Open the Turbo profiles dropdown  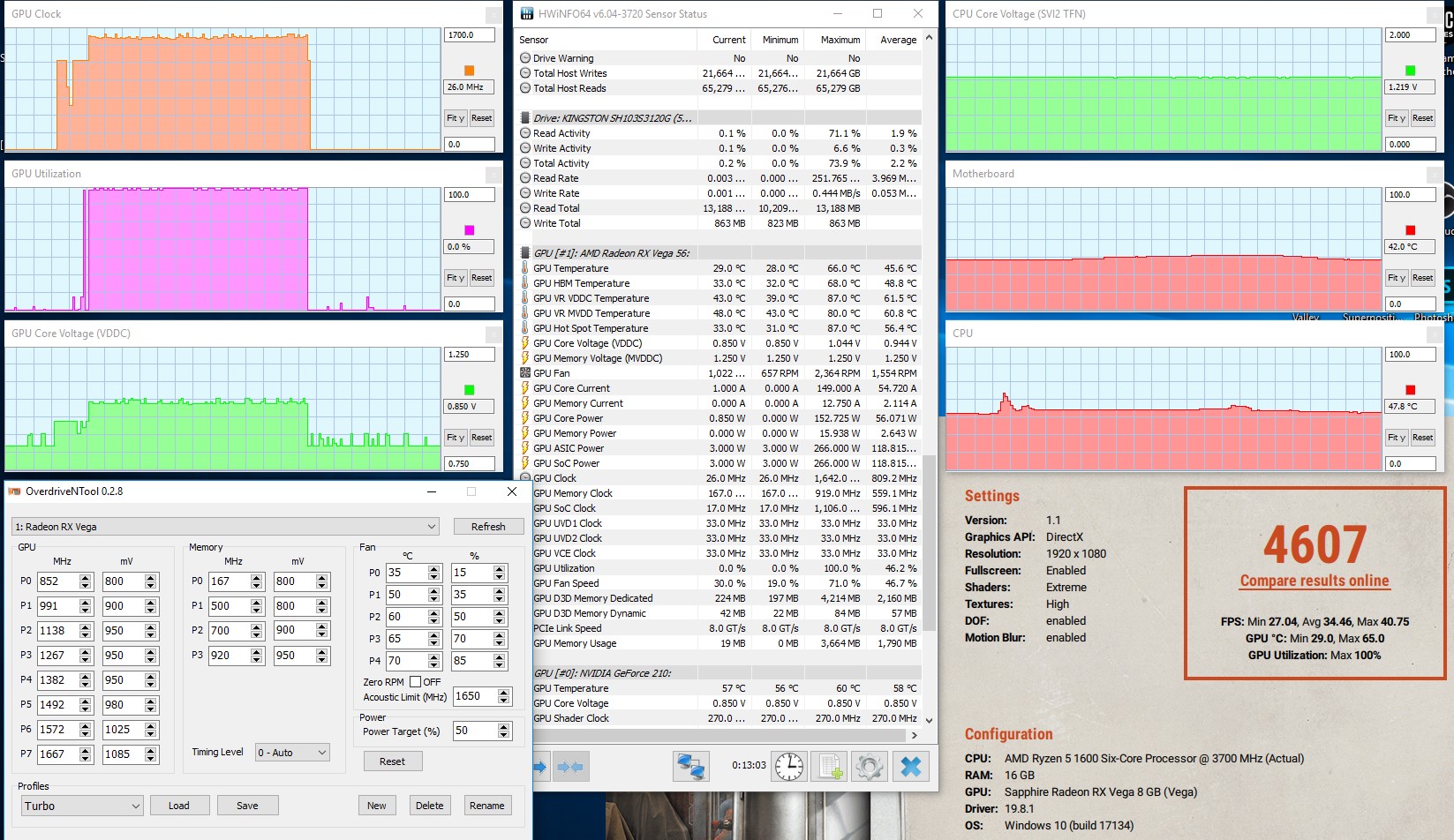(81, 806)
